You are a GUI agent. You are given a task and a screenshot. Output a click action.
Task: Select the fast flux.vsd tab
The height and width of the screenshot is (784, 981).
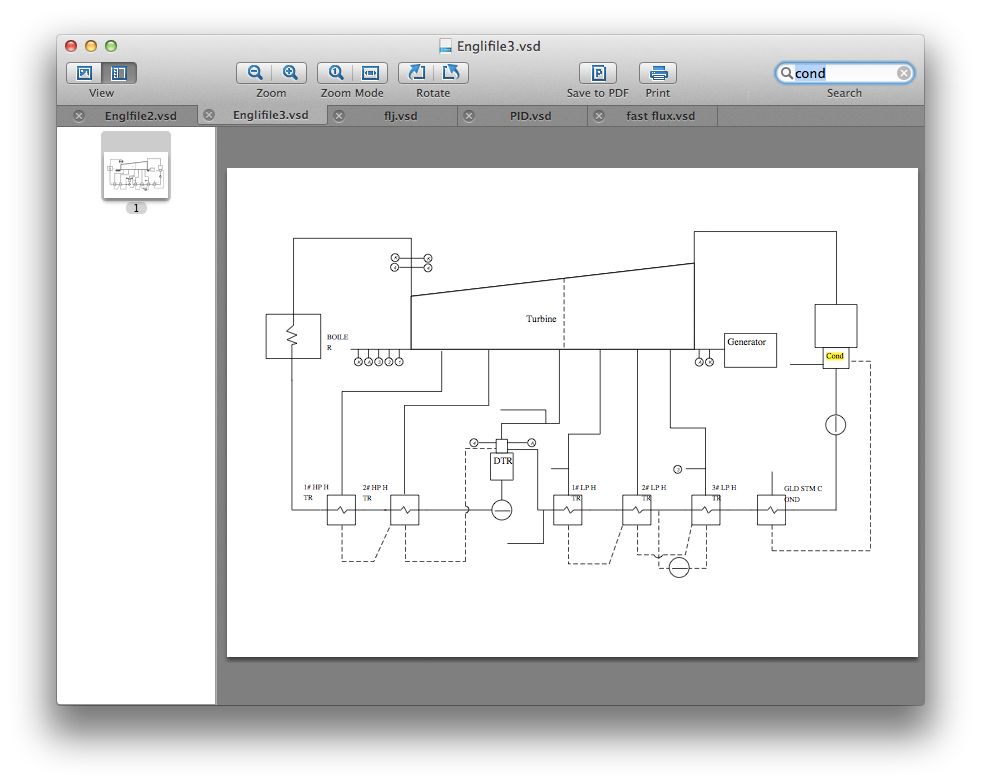pyautogui.click(x=660, y=116)
